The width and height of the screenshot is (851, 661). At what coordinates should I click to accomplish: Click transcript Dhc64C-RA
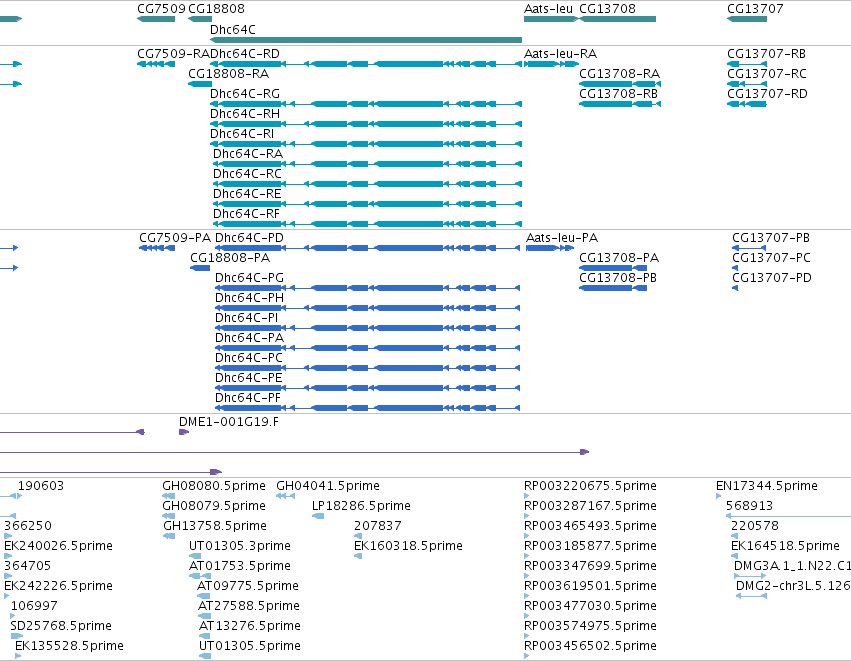(367, 164)
